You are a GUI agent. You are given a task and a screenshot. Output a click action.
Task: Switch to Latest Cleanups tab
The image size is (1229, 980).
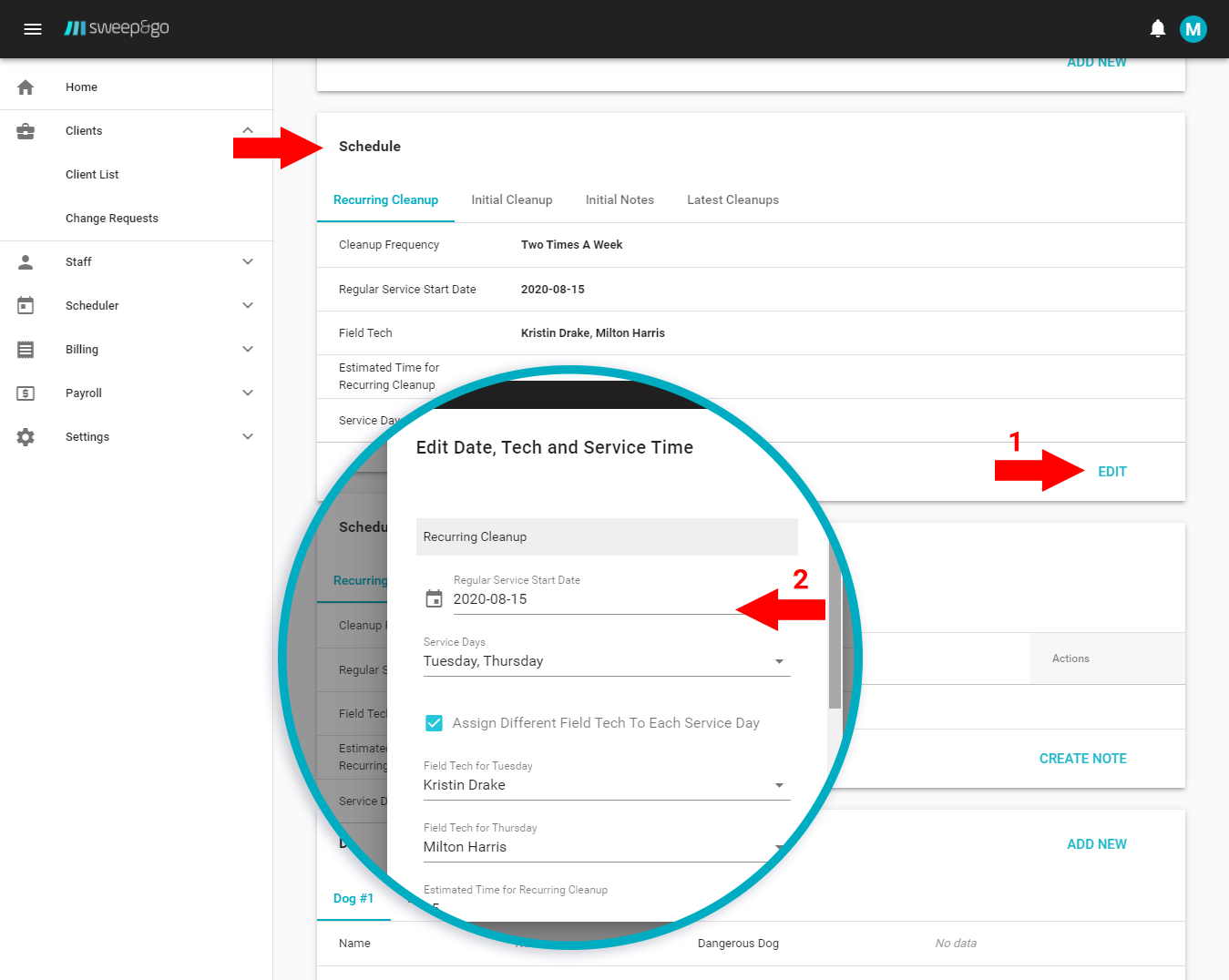click(x=732, y=200)
